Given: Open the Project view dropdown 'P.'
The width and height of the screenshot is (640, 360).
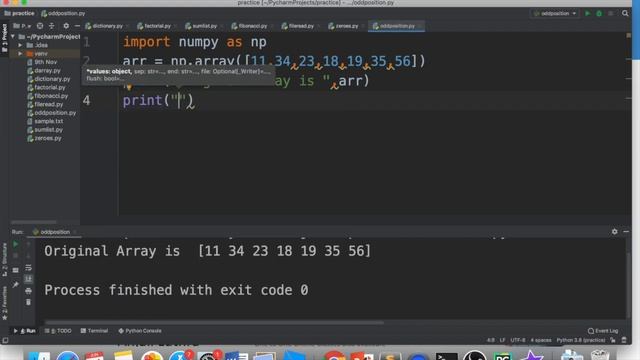Looking at the screenshot, I should tap(22, 26).
